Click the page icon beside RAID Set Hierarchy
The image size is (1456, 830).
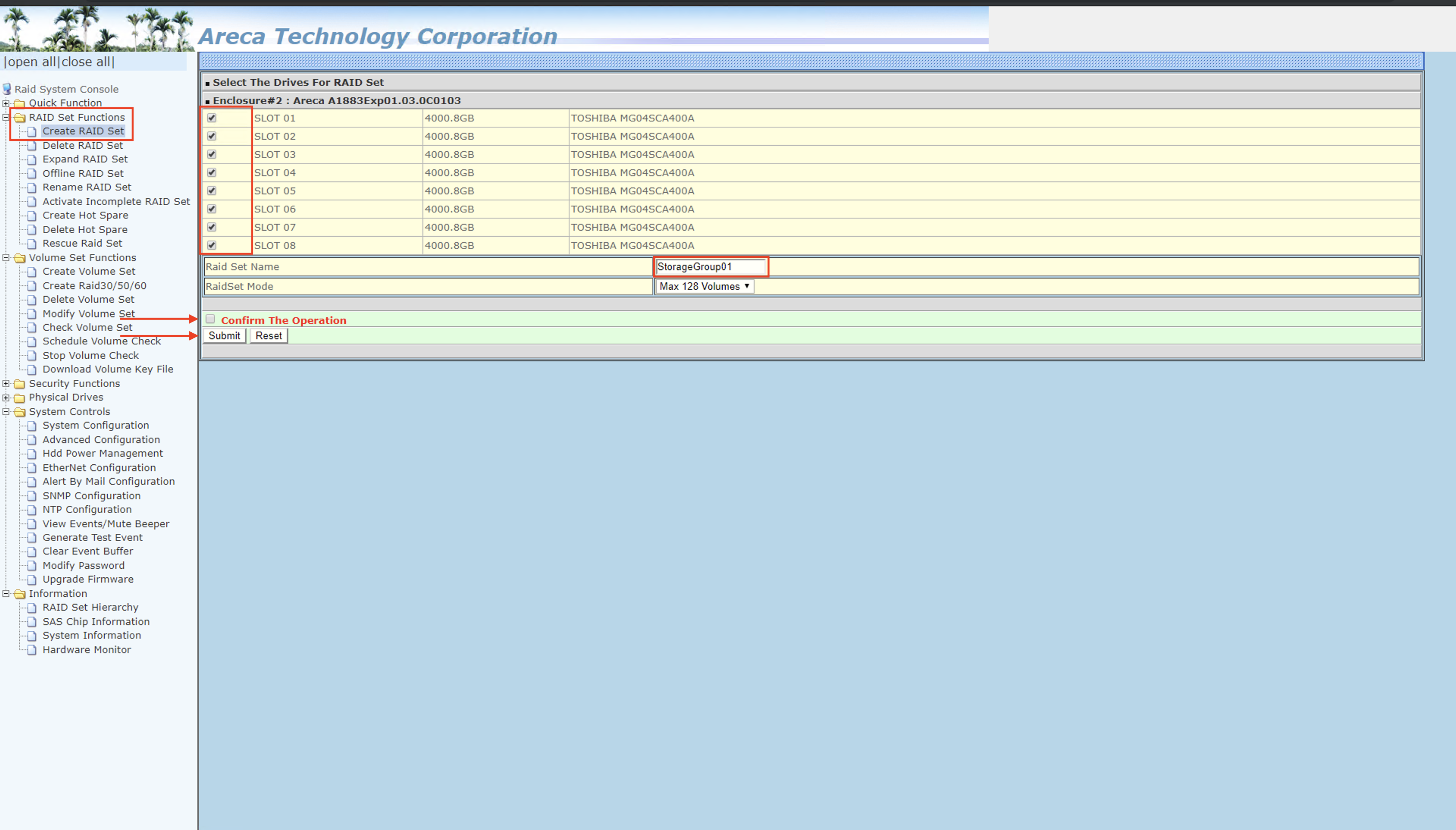pos(32,608)
